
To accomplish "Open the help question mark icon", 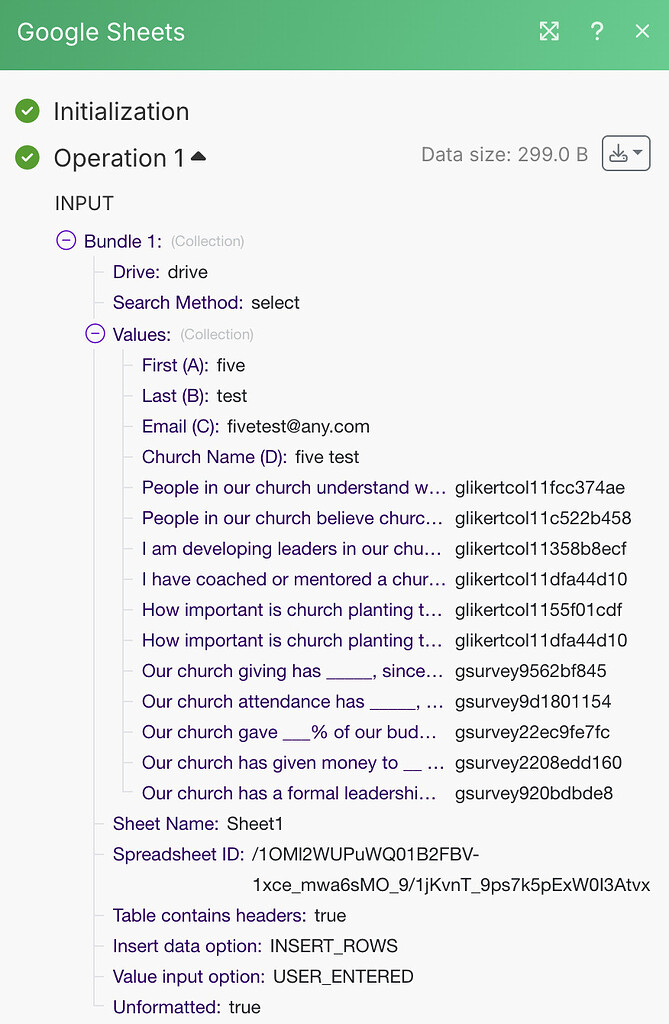I will [597, 31].
